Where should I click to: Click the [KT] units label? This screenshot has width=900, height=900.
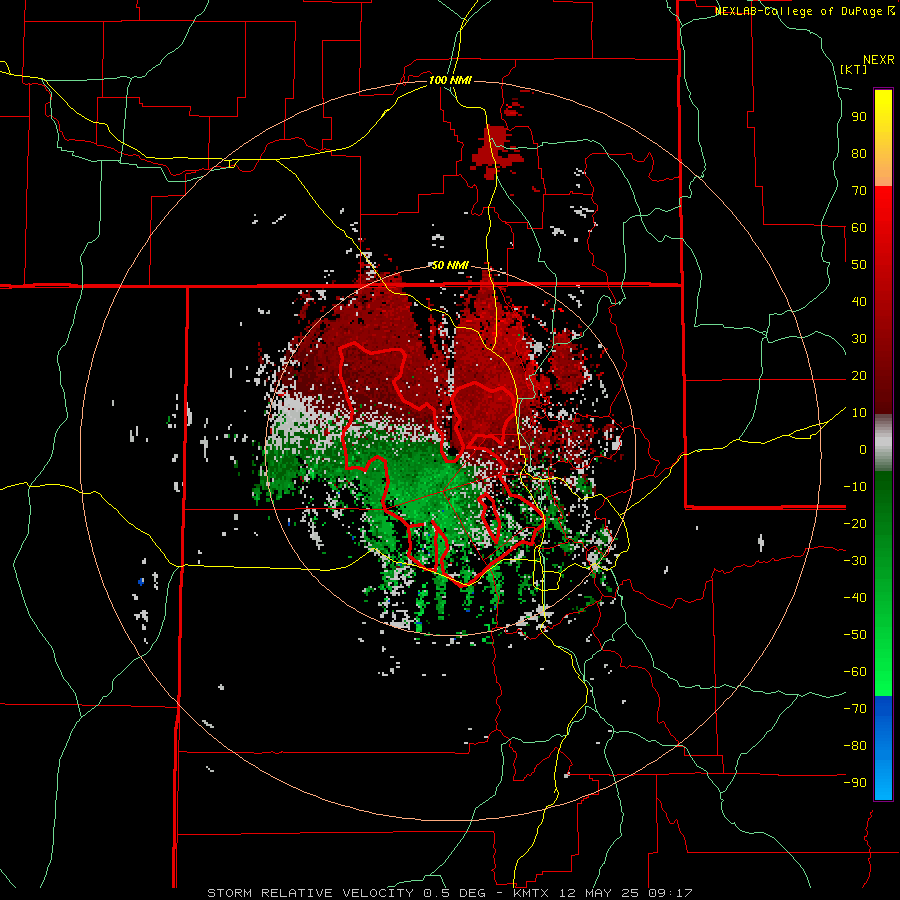click(x=854, y=69)
